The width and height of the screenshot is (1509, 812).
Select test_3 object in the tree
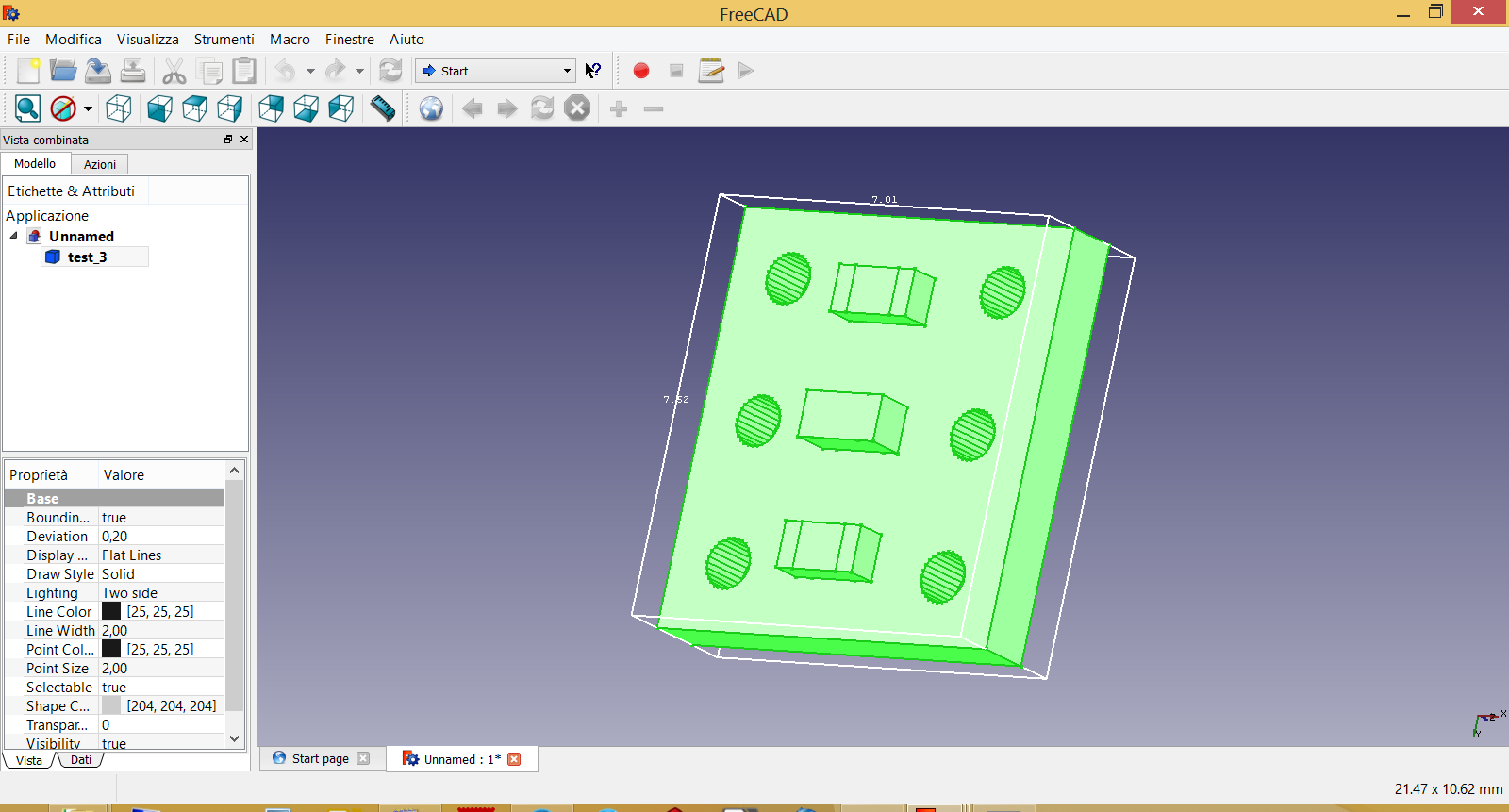tap(87, 257)
